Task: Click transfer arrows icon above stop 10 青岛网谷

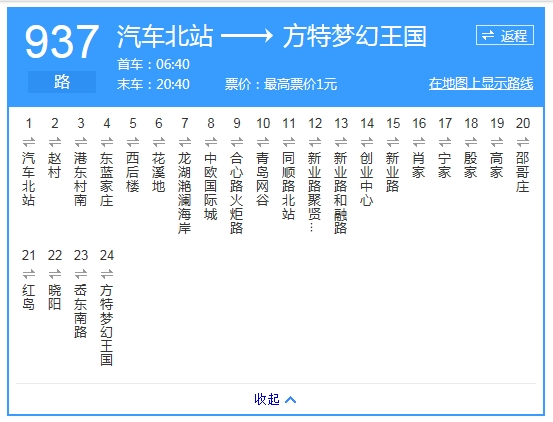Action: [263, 142]
